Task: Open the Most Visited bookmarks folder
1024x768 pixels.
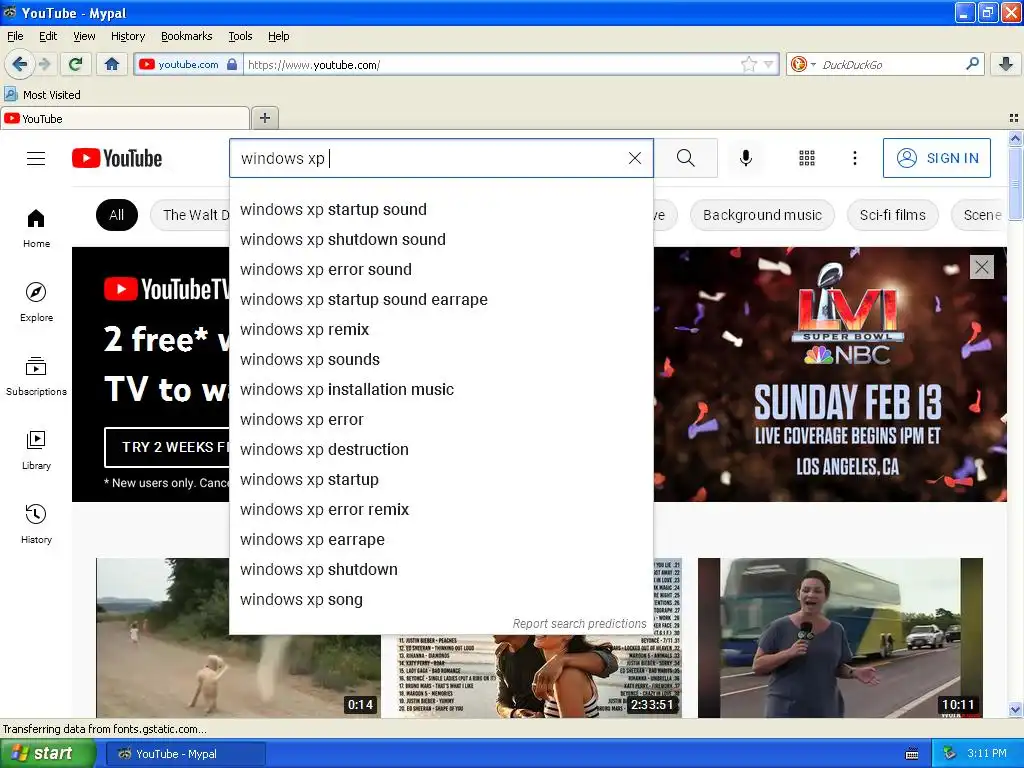Action: click(x=42, y=95)
